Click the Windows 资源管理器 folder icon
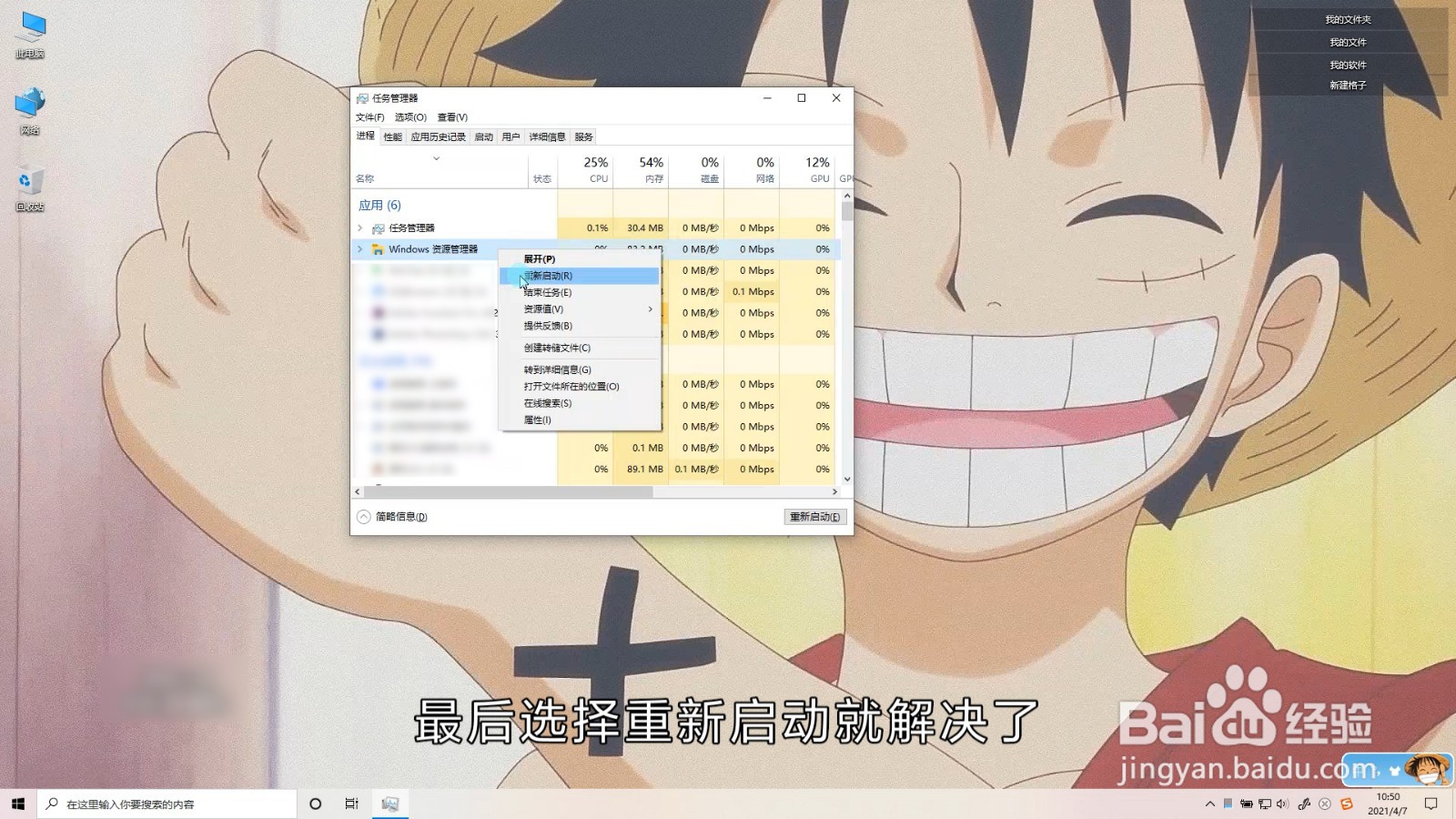 [x=378, y=249]
